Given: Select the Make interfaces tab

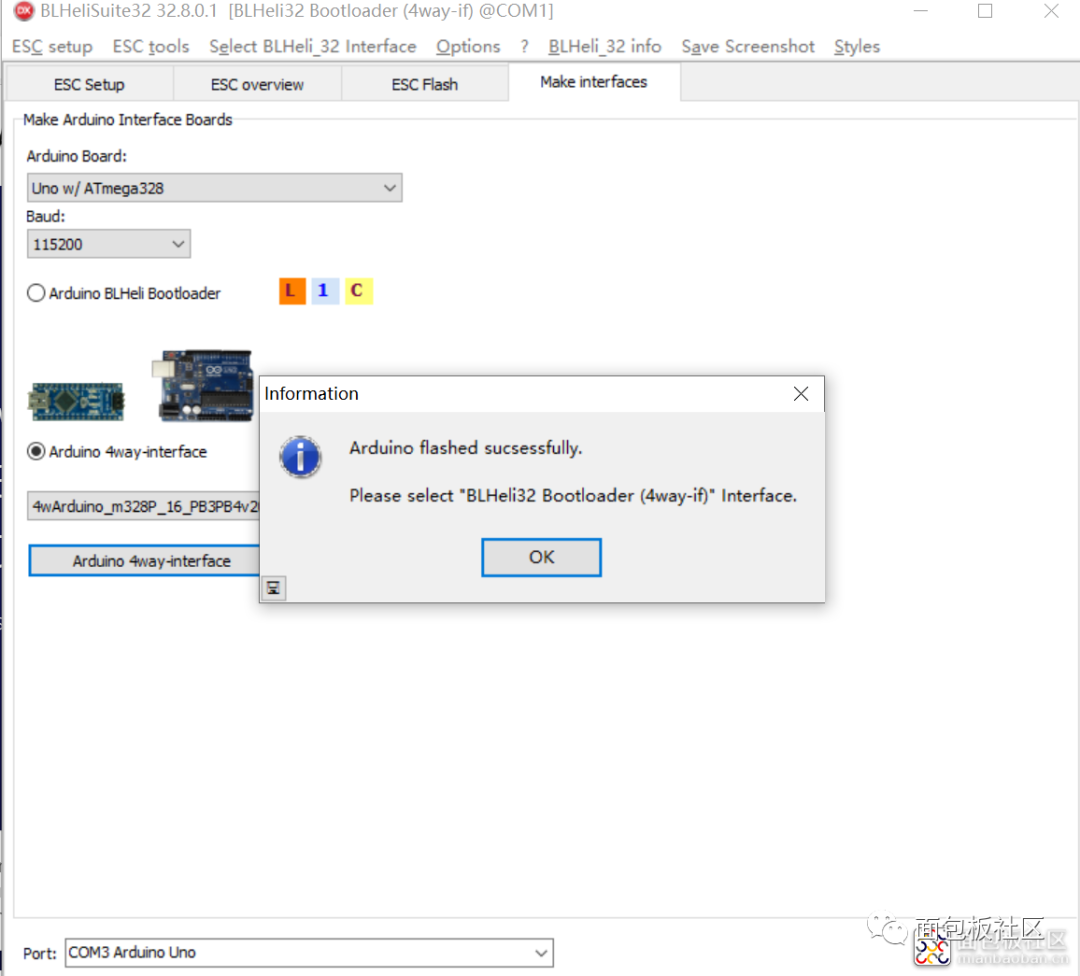Looking at the screenshot, I should [x=594, y=82].
